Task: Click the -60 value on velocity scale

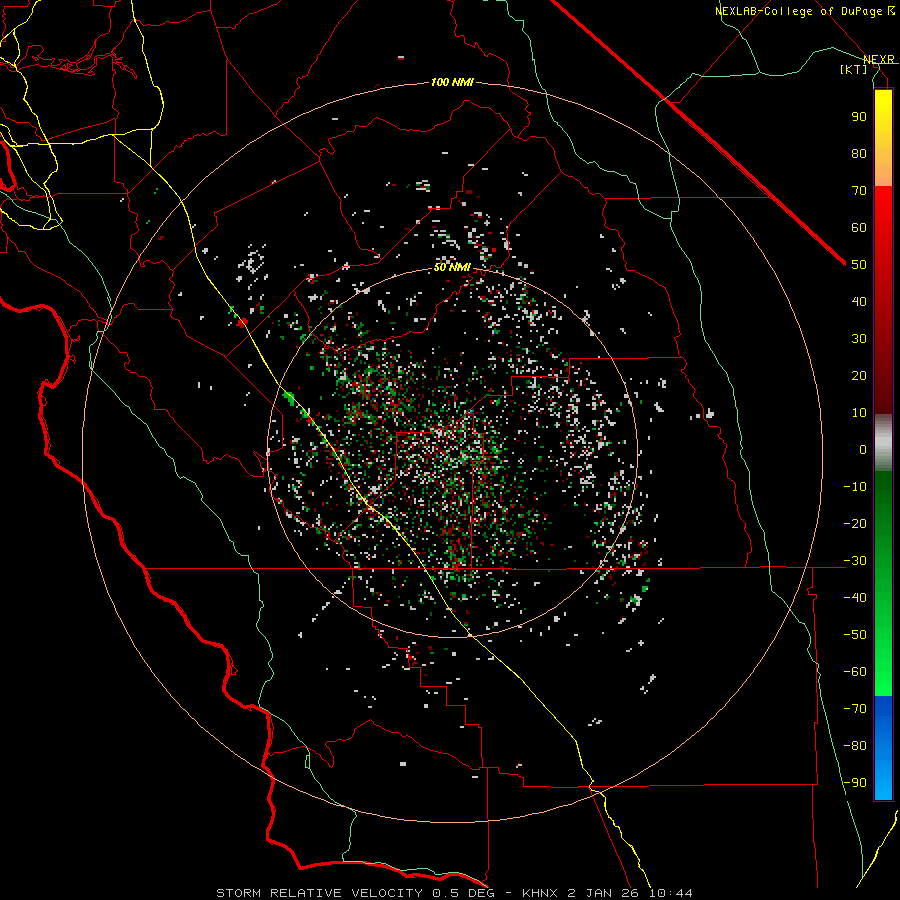Action: point(855,672)
